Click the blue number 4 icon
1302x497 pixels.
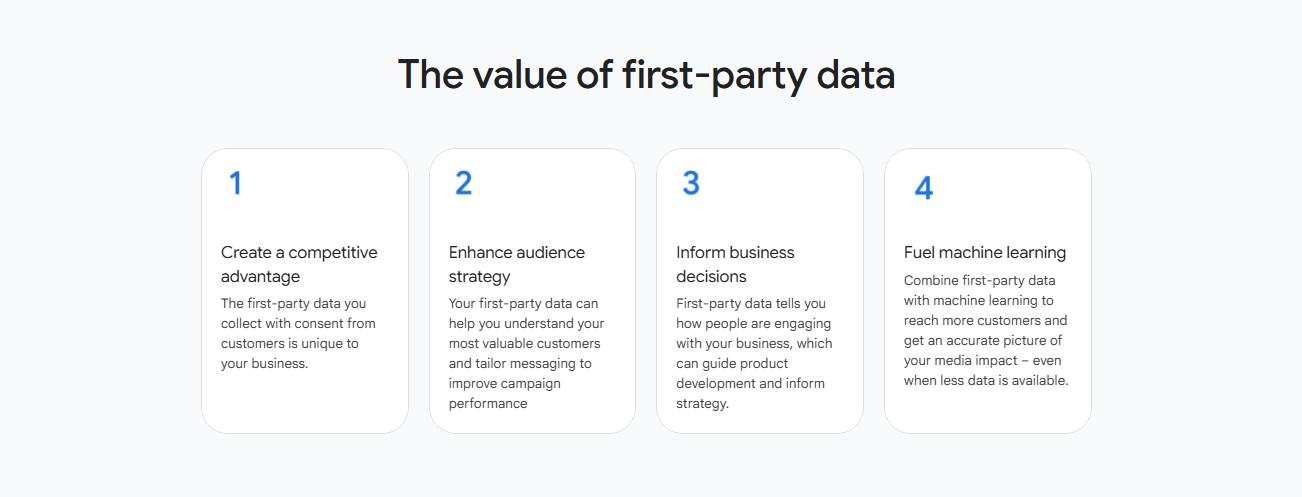[x=924, y=188]
